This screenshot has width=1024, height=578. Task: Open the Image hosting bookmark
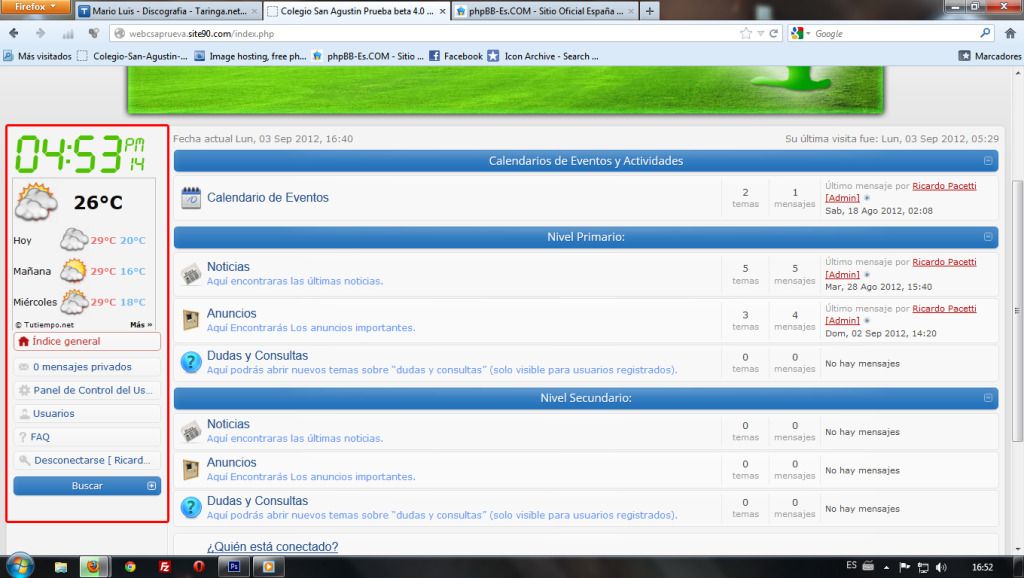point(250,56)
